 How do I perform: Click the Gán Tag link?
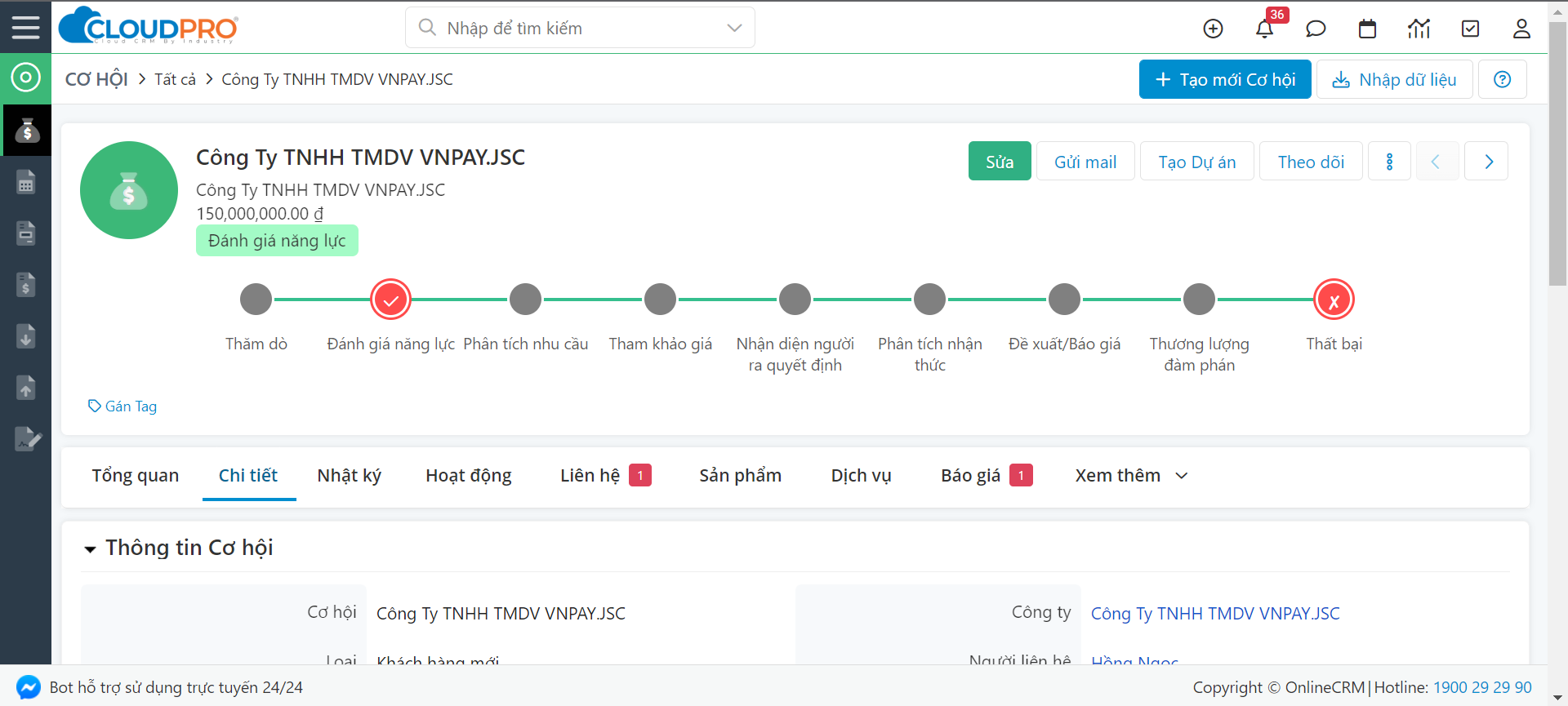click(x=122, y=406)
